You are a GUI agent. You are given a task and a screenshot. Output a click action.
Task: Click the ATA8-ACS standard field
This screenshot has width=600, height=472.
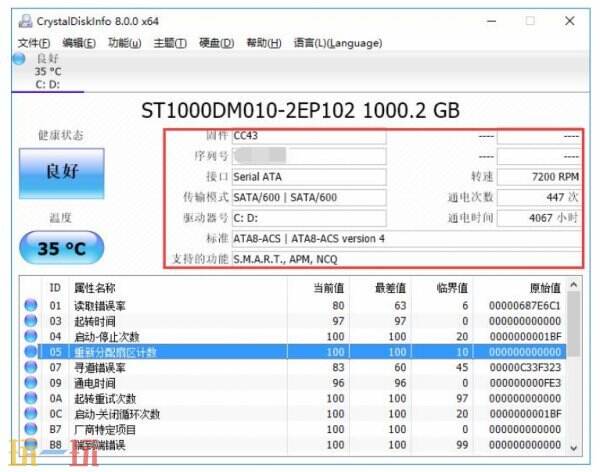click(406, 239)
